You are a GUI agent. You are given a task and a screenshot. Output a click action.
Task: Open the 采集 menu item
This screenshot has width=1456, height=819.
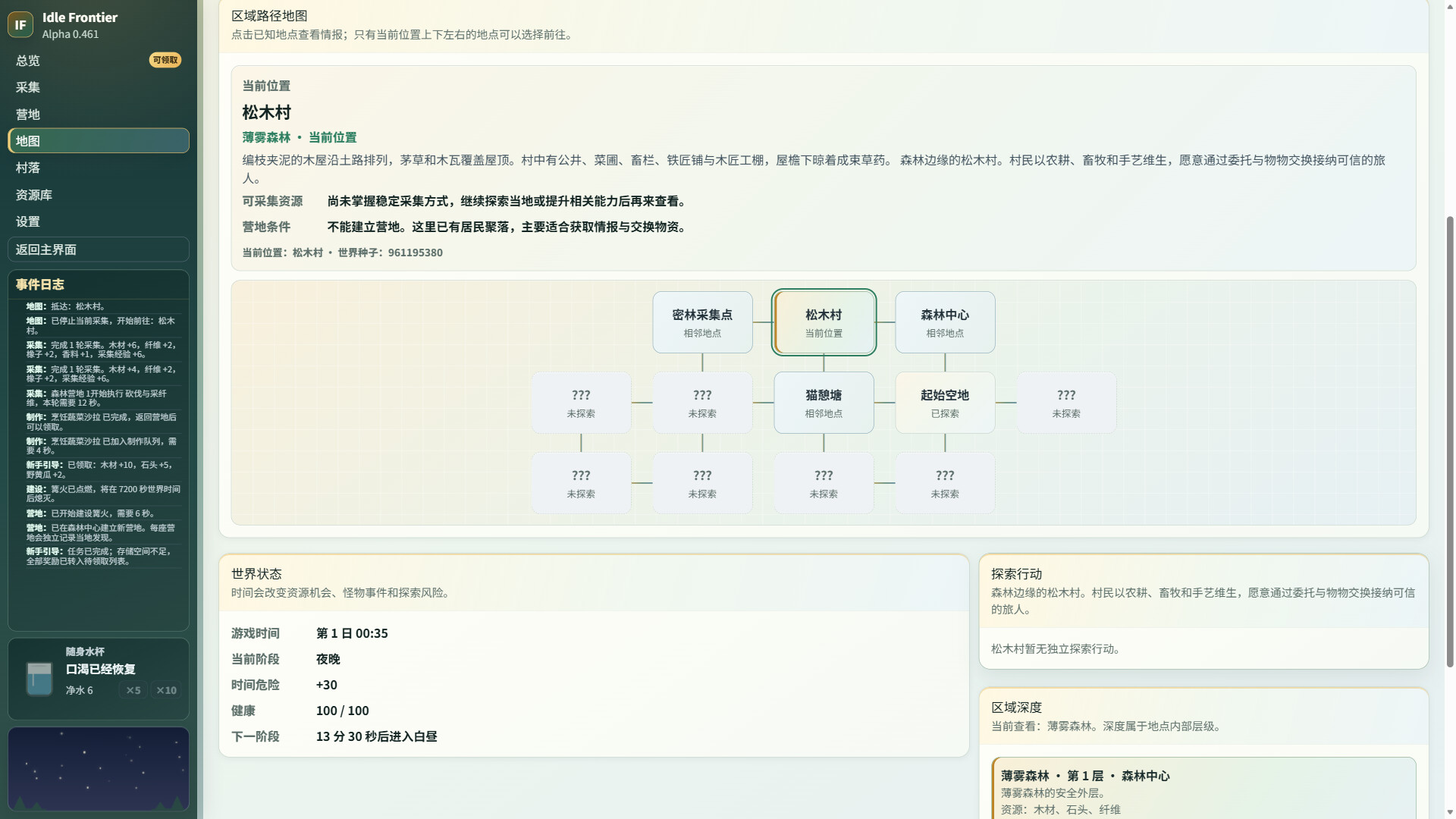[99, 87]
